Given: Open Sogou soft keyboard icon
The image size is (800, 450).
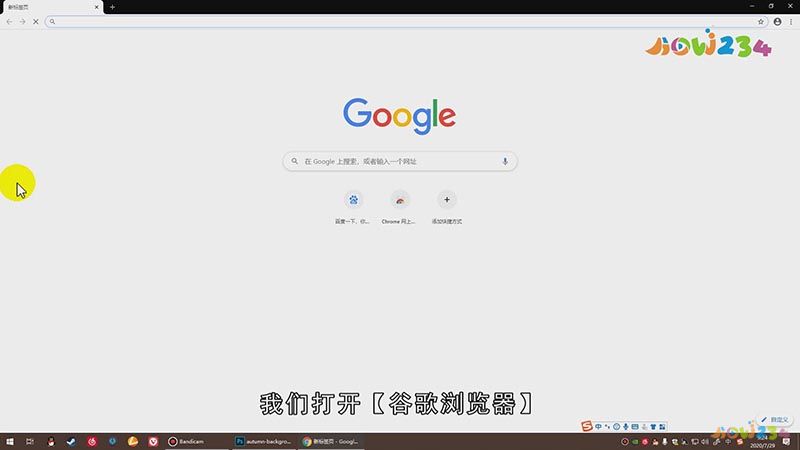Looking at the screenshot, I should pyautogui.click(x=635, y=427).
